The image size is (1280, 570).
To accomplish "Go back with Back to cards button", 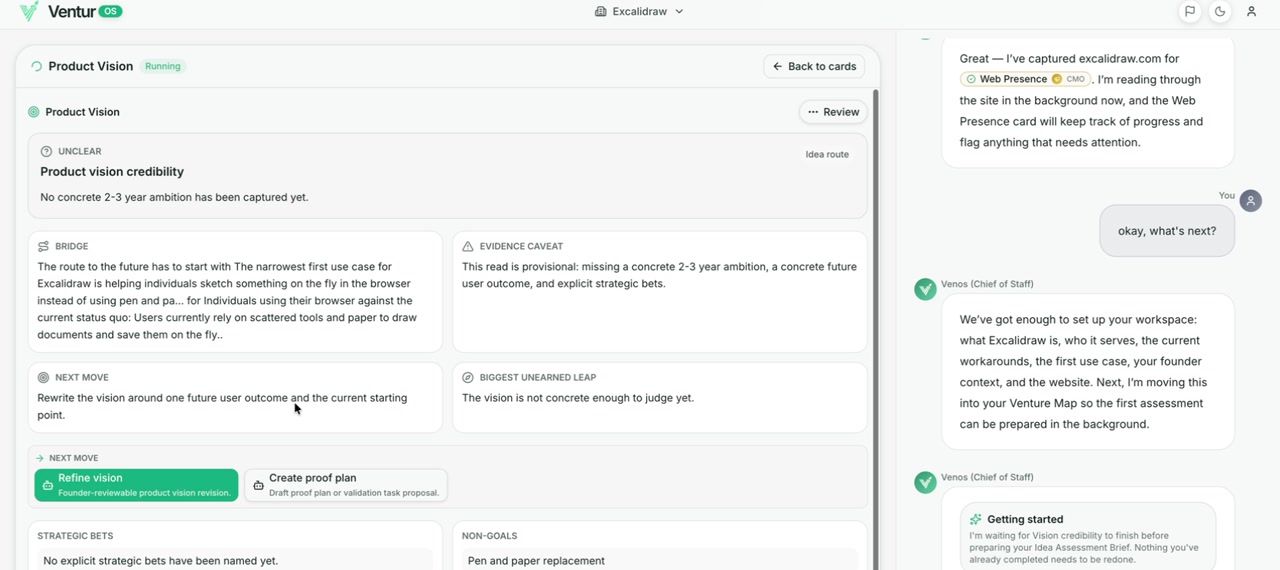I will coord(815,66).
